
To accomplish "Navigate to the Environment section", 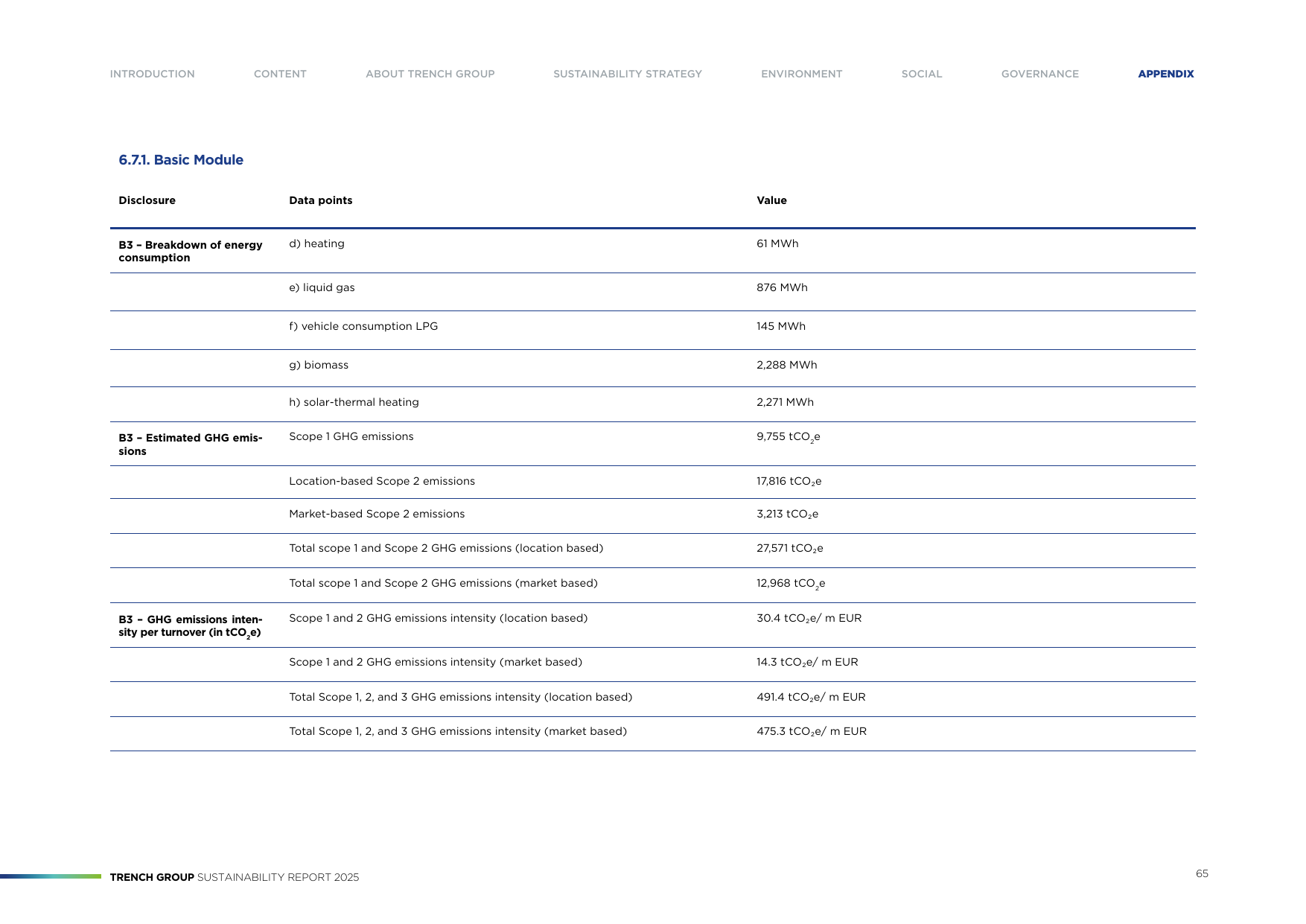I will coord(802,74).
